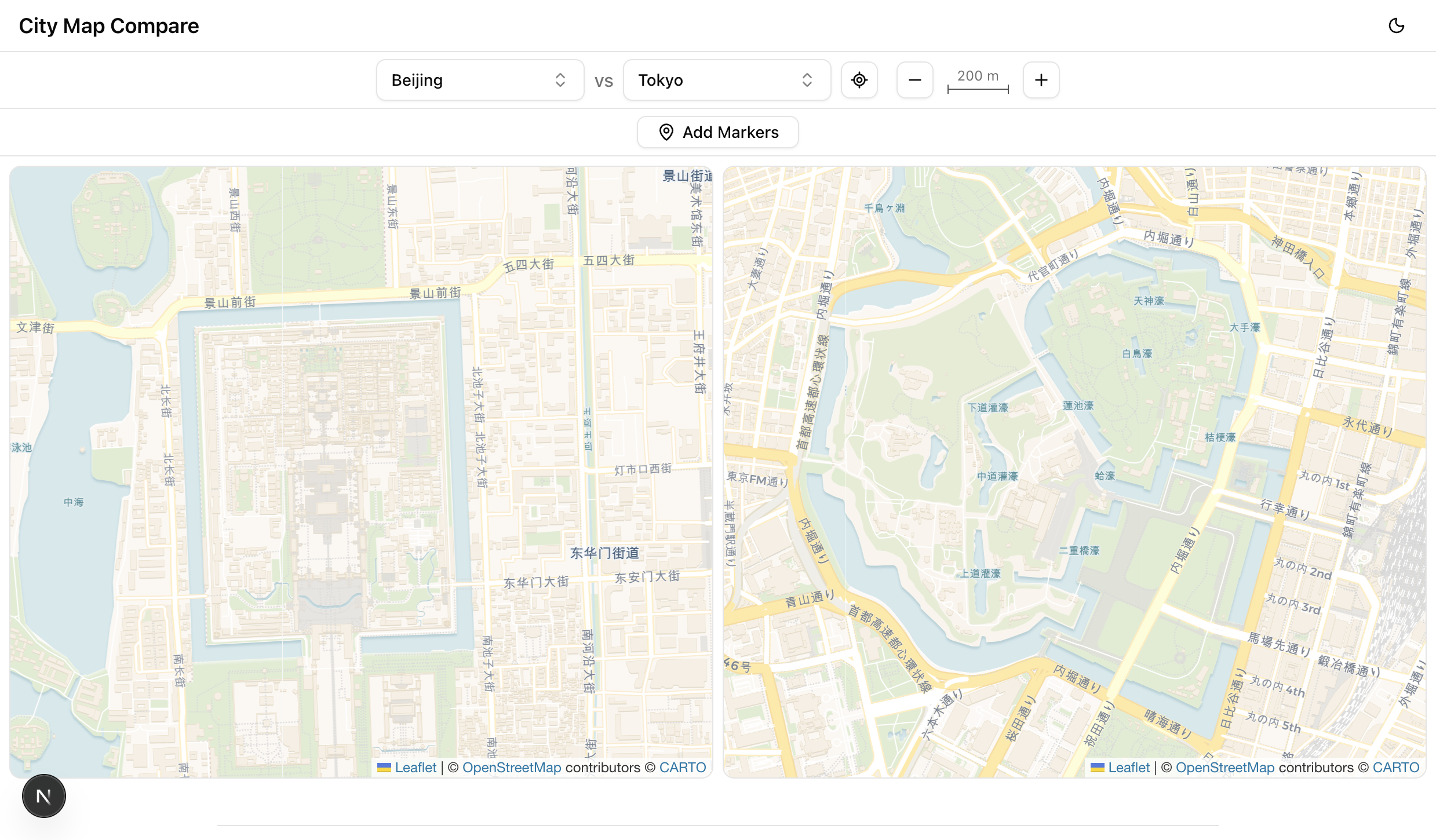Toggle dark mode moon icon
Image resolution: width=1436 pixels, height=840 pixels.
coord(1396,25)
